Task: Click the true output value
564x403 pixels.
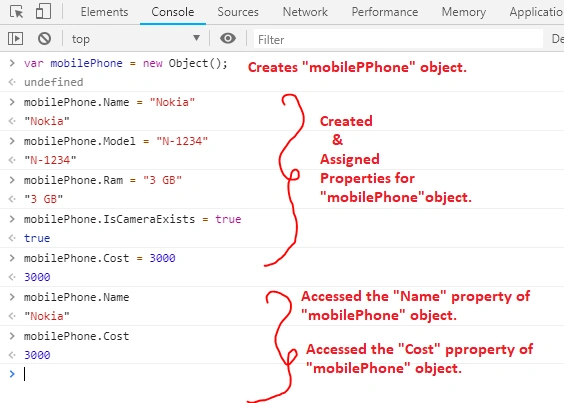Action: 37,238
